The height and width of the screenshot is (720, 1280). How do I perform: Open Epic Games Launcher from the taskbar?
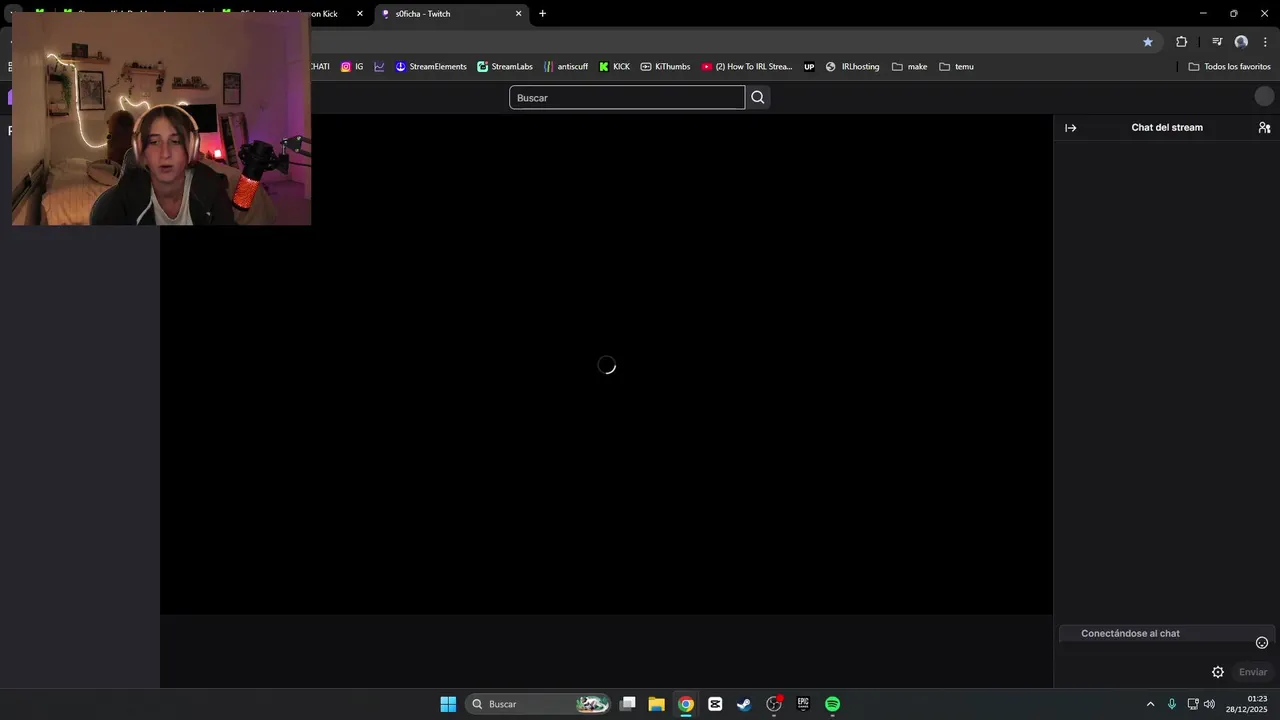tap(803, 704)
